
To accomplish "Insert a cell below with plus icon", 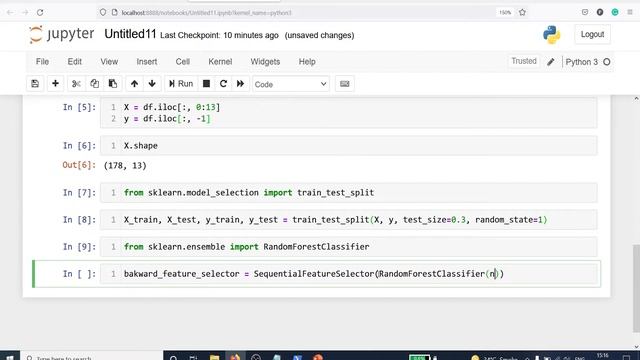I will pyautogui.click(x=55, y=84).
